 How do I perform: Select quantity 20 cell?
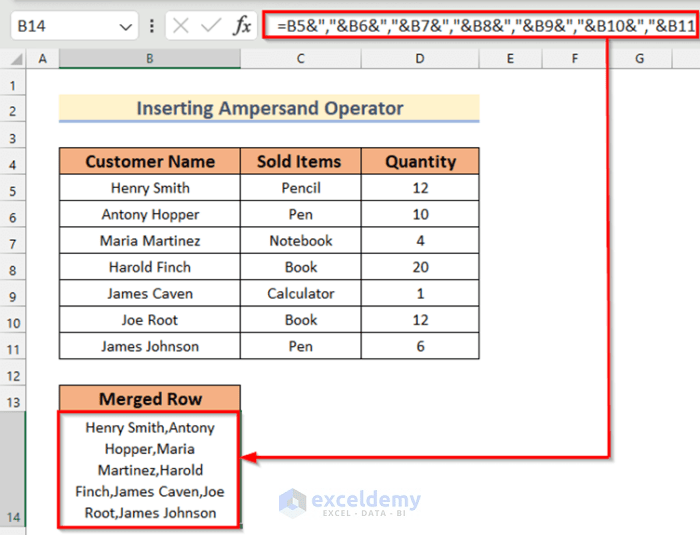[x=420, y=267]
